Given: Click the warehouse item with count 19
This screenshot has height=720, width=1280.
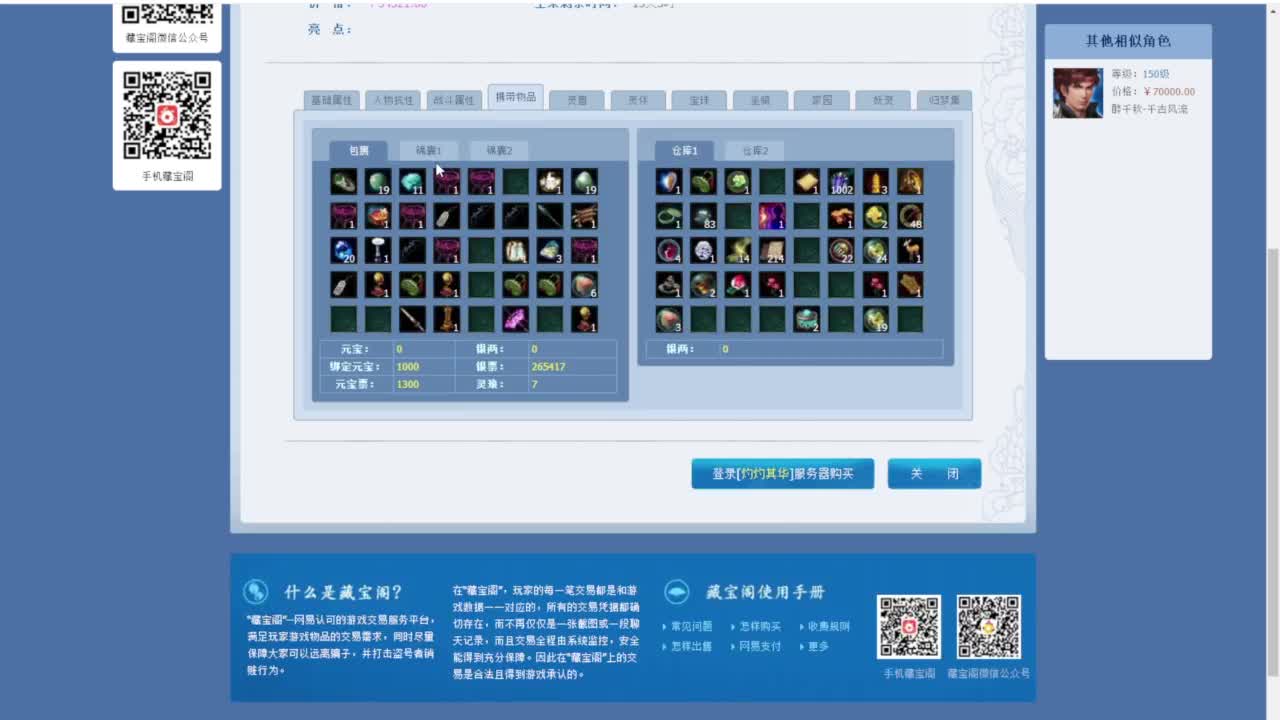Looking at the screenshot, I should 876,319.
